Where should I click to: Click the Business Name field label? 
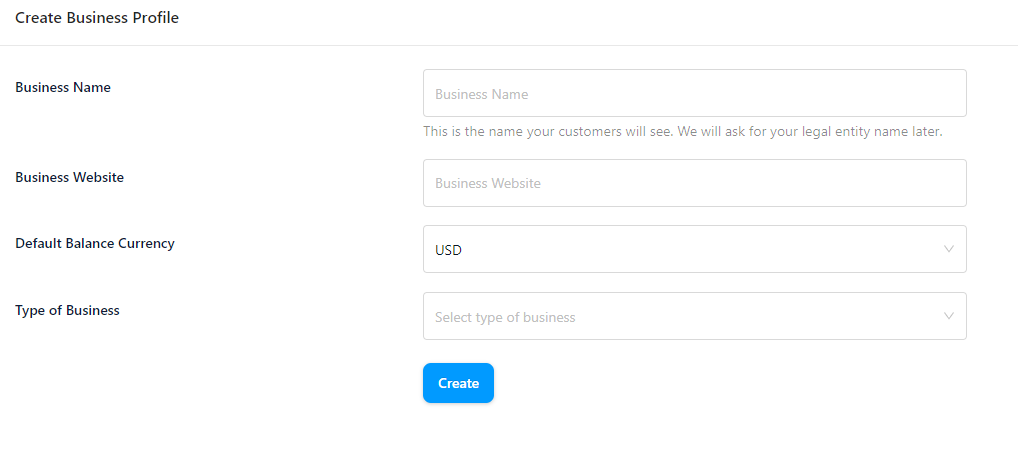[x=63, y=87]
